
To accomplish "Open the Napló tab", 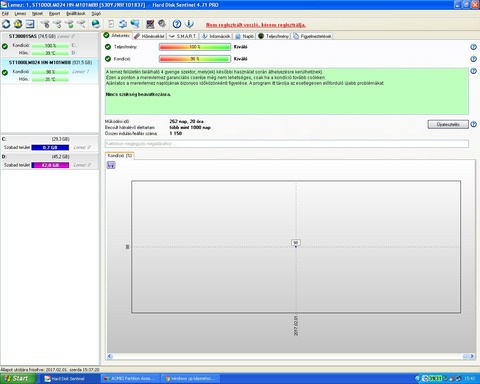I will (x=245, y=36).
